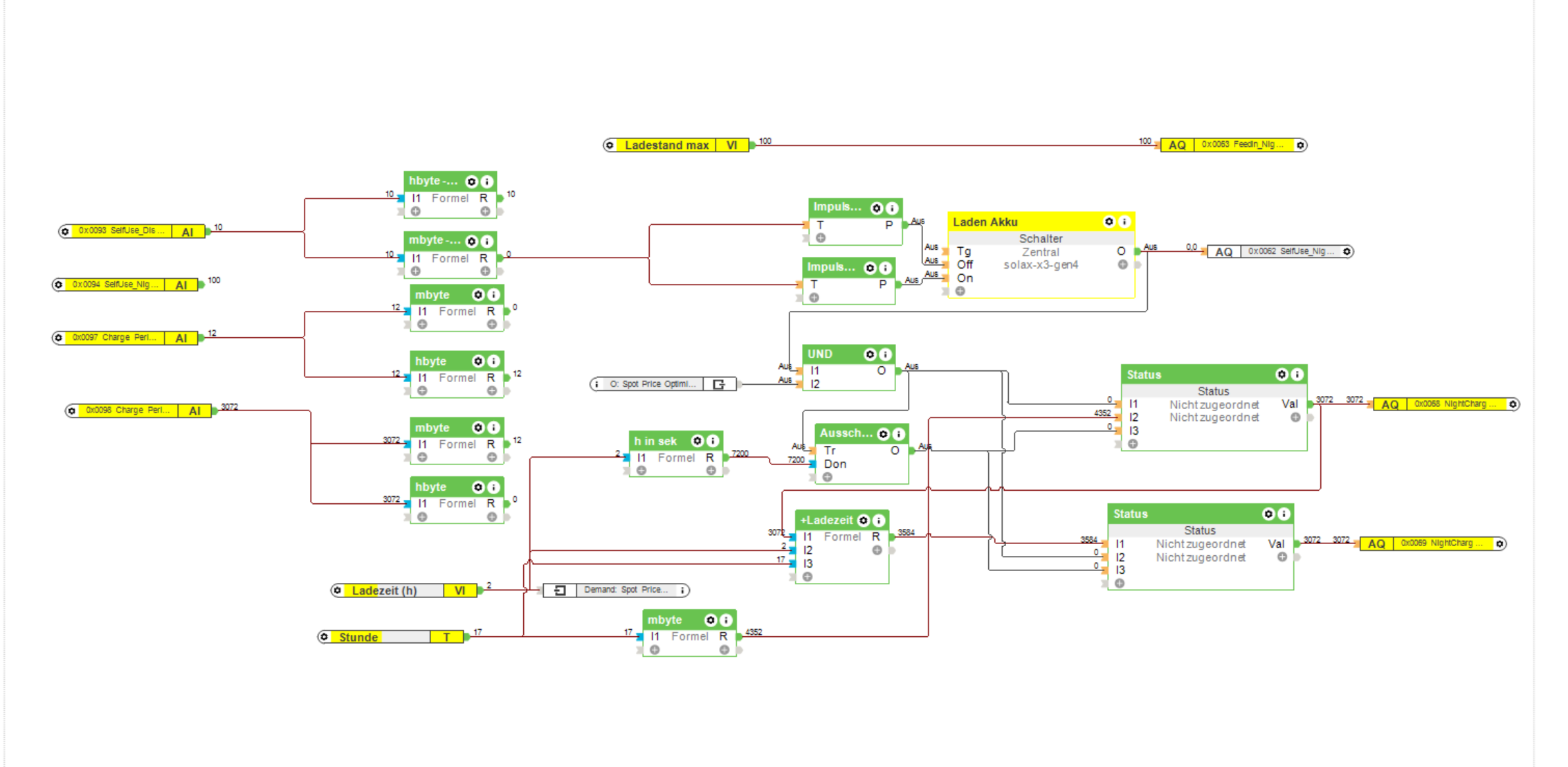Click info icon on Laden Akku block

click(x=1124, y=222)
